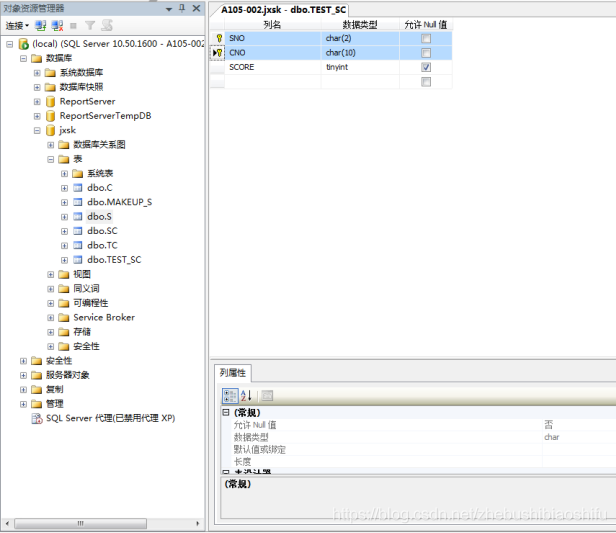Image resolution: width=616 pixels, height=533 pixels.
Task: Click the jxsk database cylinder icon
Action: click(x=50, y=130)
